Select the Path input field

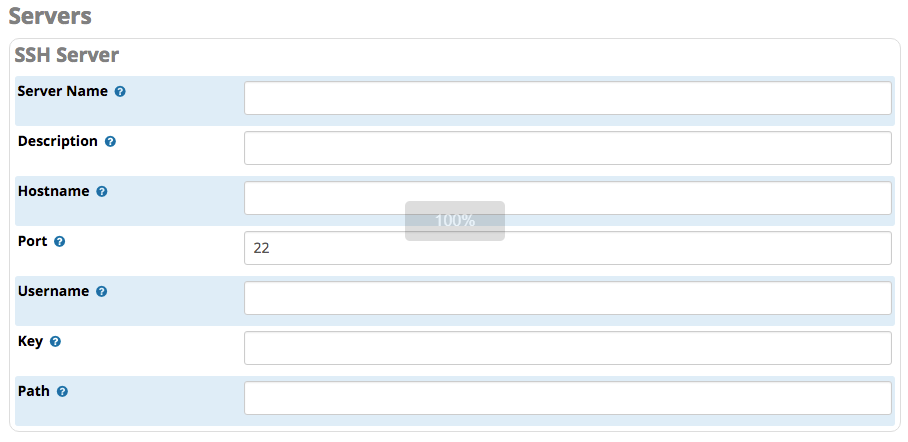tap(568, 398)
